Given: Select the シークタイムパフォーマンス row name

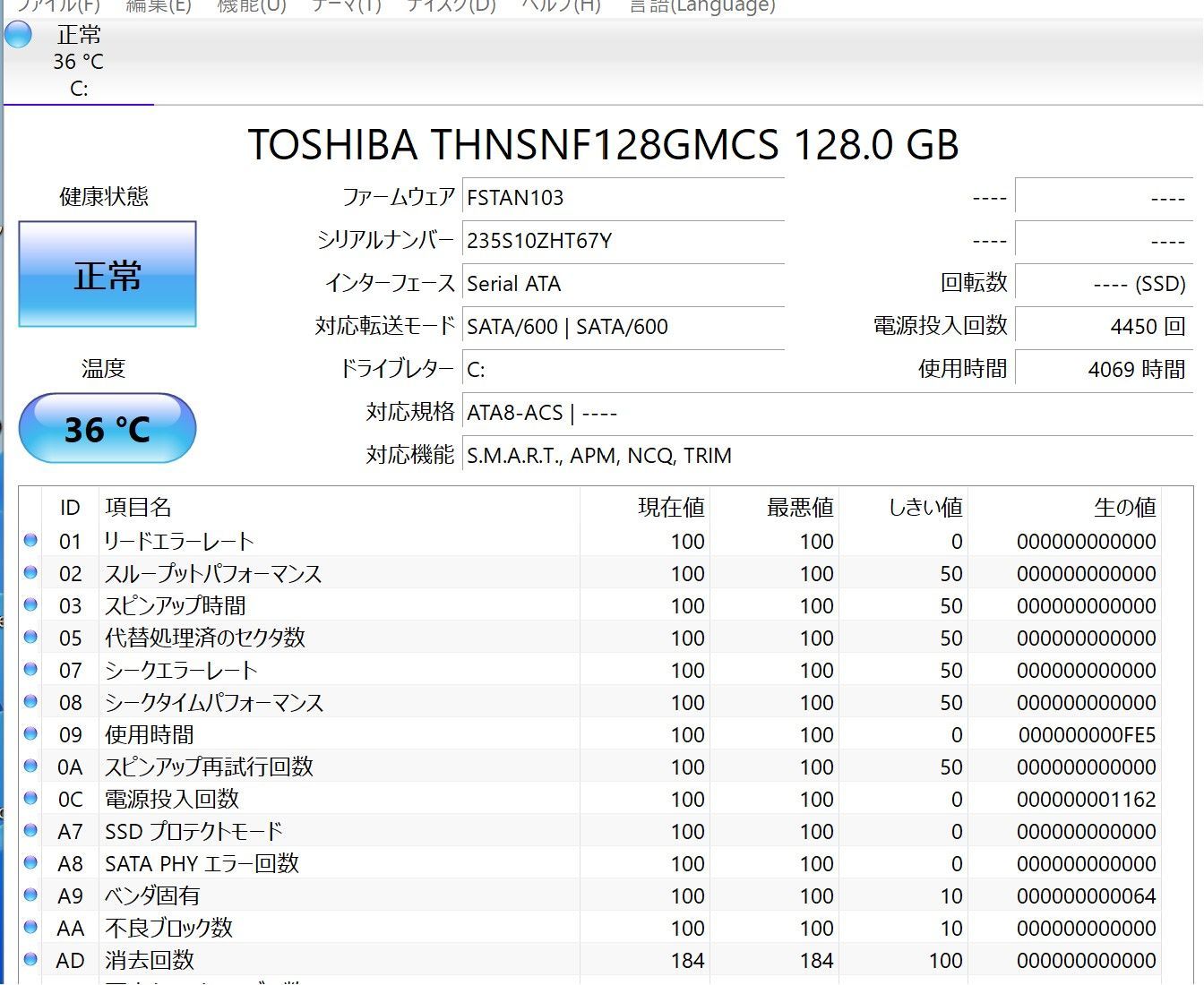Looking at the screenshot, I should click(214, 702).
